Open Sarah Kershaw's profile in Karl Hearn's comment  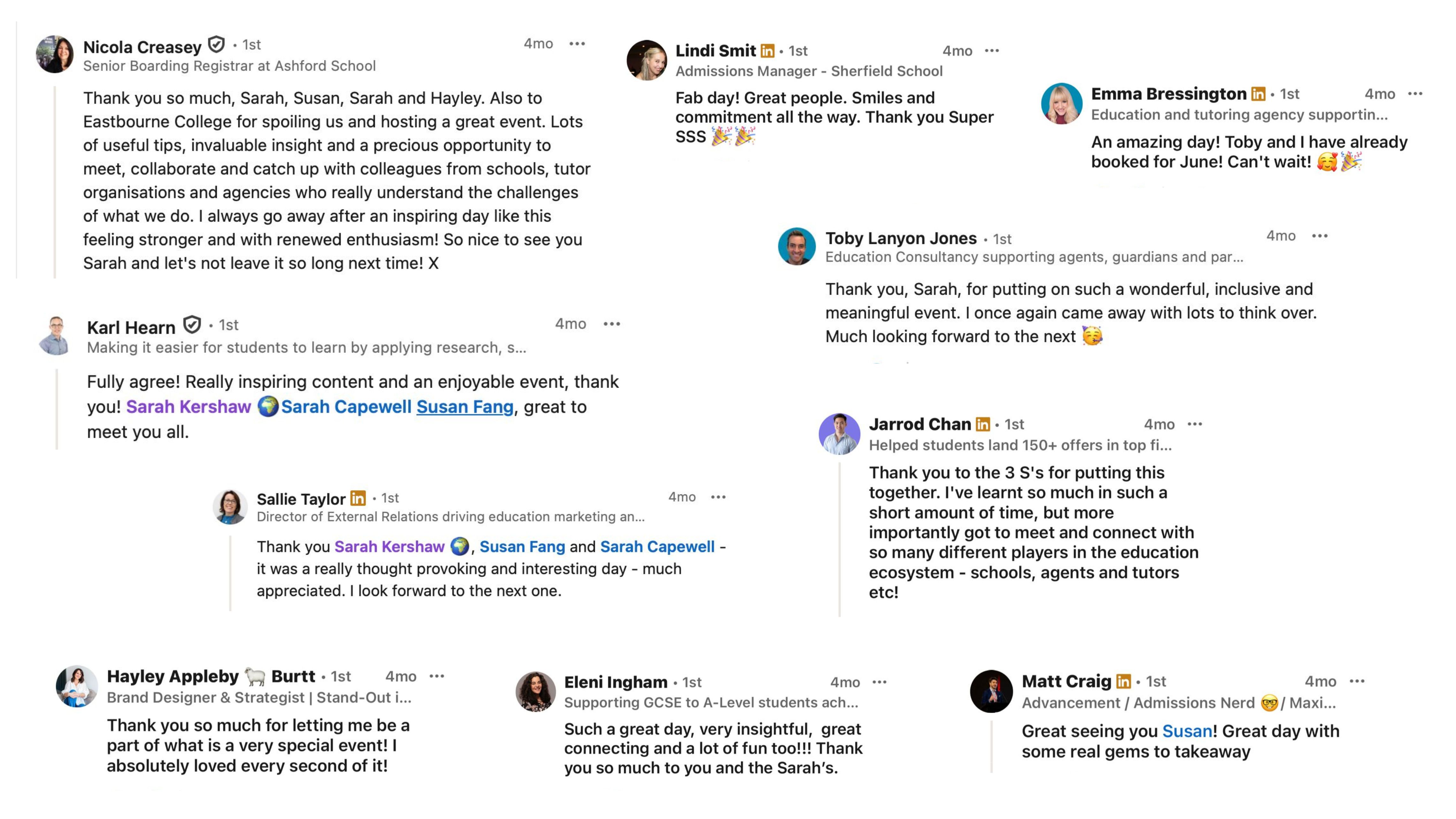click(188, 407)
